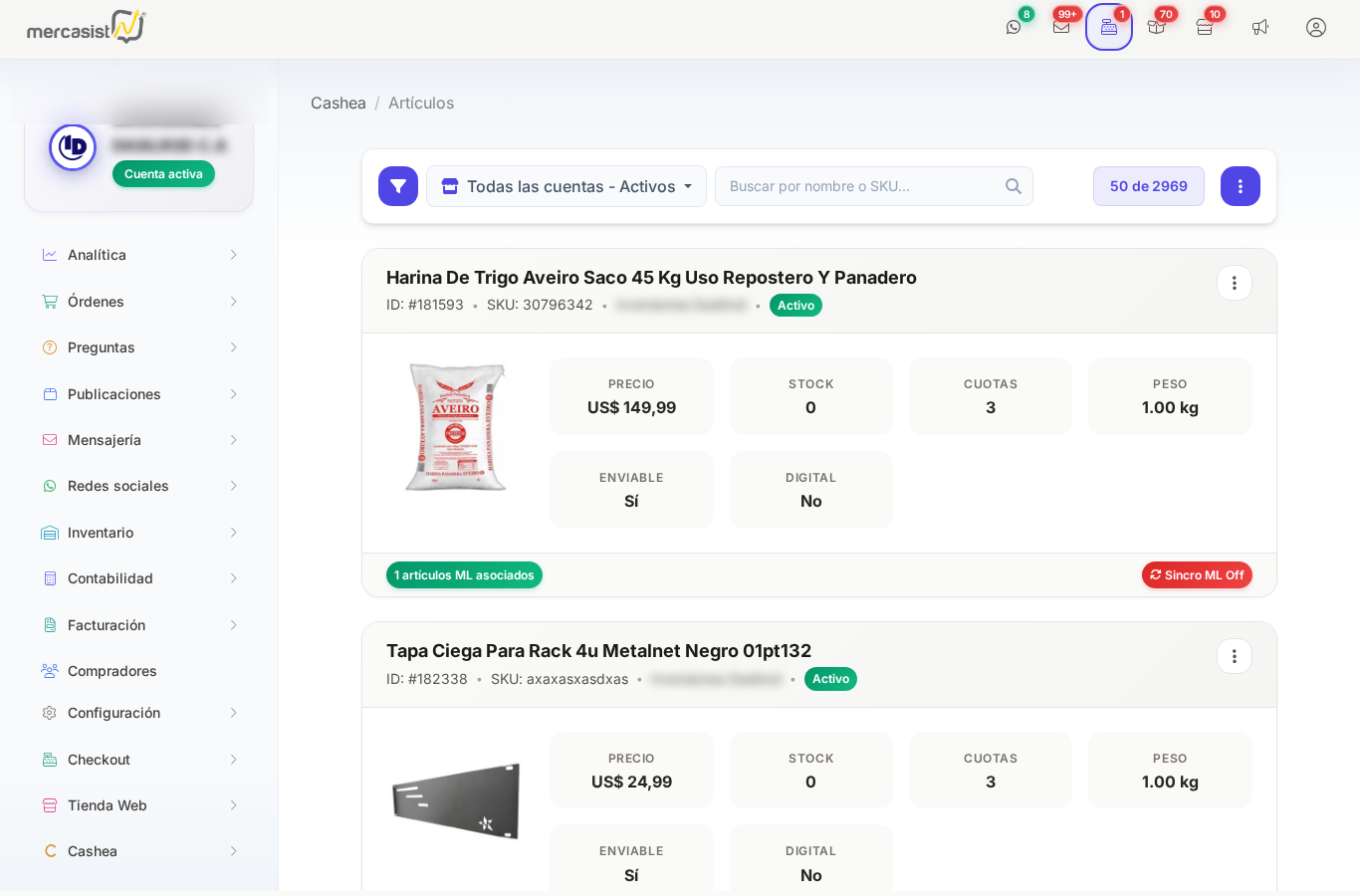The height and width of the screenshot is (896, 1360).
Task: Click the Activo status badge on Harina item
Action: point(795,306)
